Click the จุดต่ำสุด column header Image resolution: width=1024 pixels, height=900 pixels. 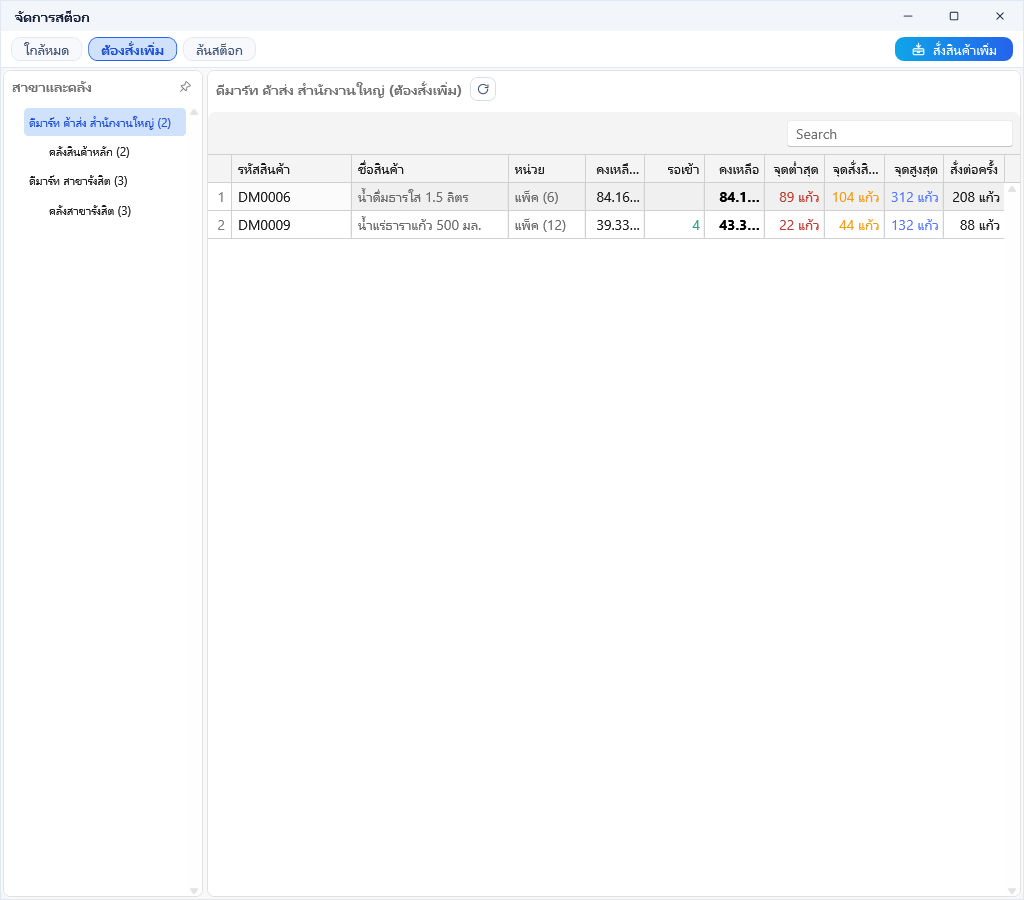pyautogui.click(x=794, y=169)
